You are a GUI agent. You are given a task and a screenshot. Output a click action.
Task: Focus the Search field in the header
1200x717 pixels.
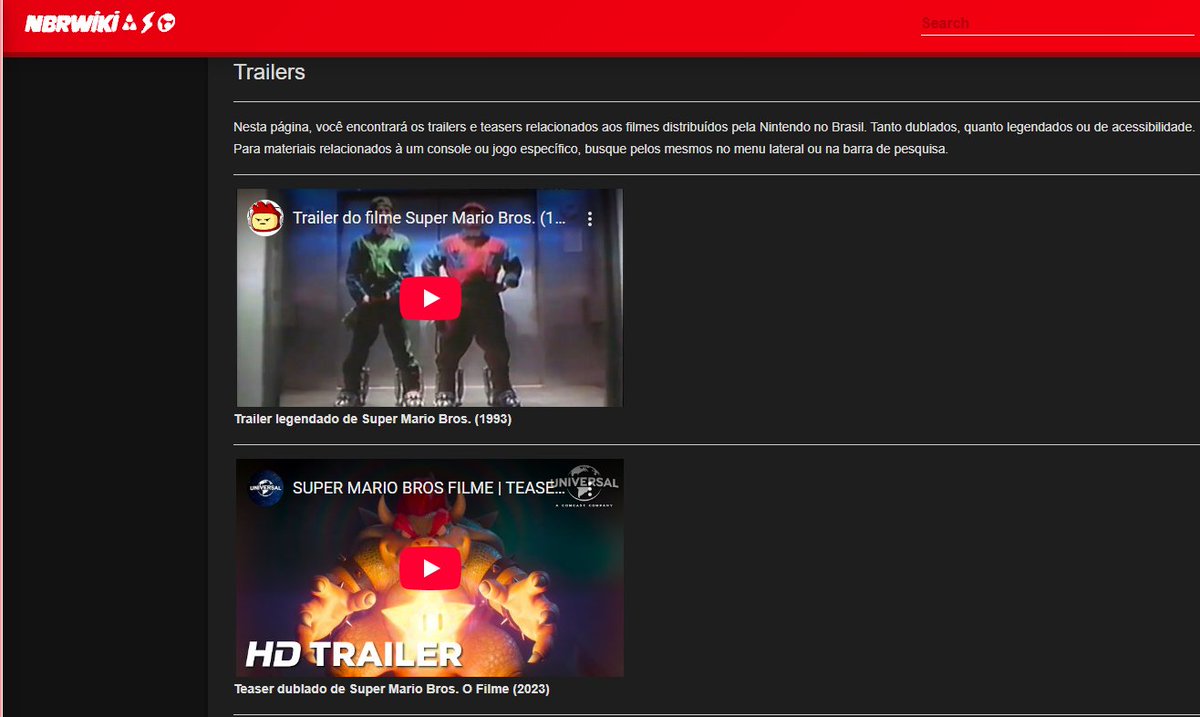click(1057, 23)
